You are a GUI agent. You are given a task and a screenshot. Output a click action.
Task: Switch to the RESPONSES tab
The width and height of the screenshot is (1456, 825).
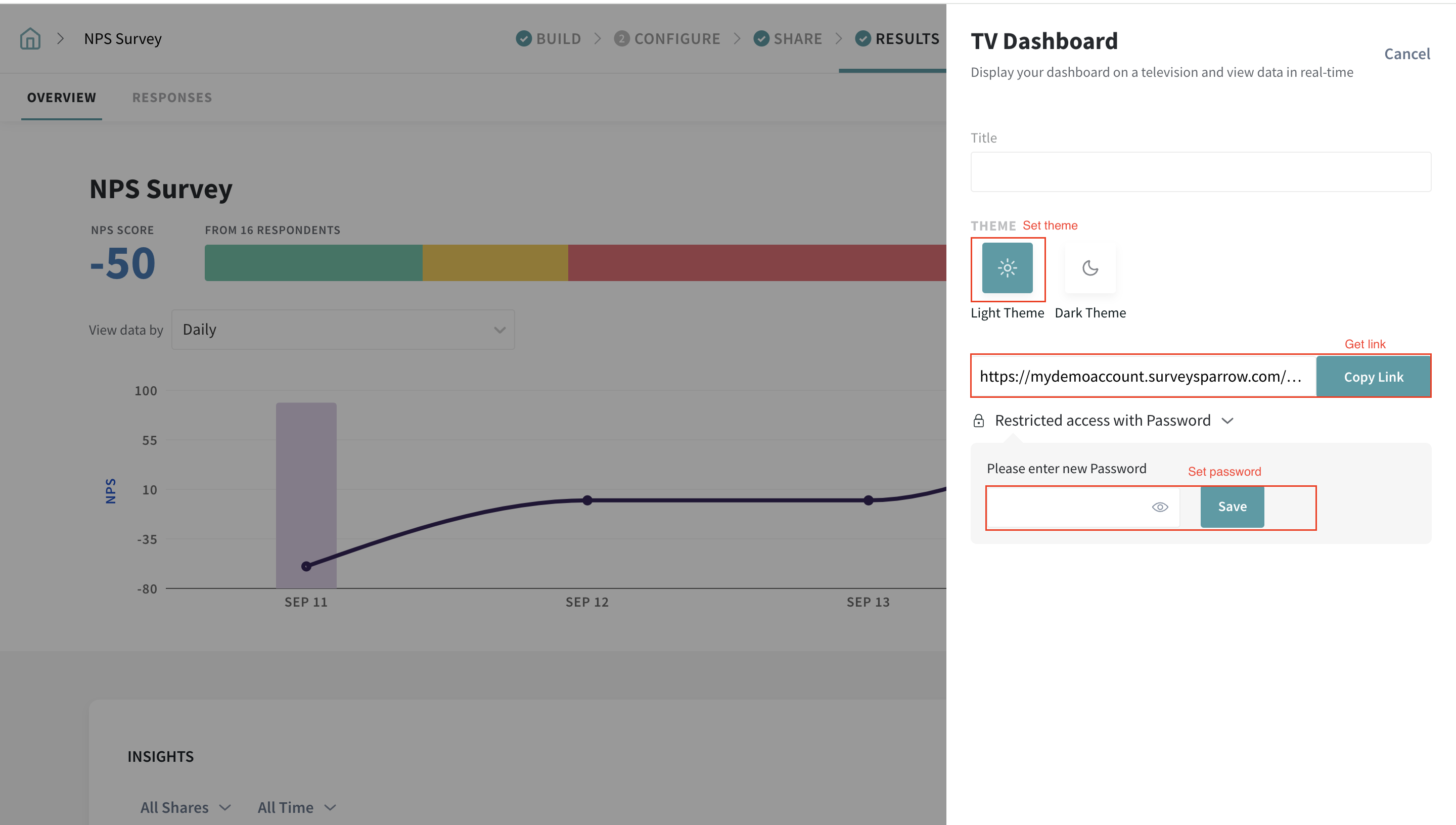point(172,98)
